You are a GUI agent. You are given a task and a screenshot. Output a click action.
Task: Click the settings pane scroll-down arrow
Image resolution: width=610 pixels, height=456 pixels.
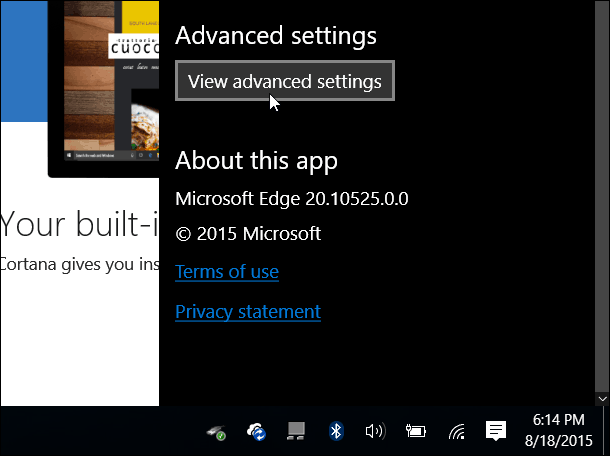(603, 399)
